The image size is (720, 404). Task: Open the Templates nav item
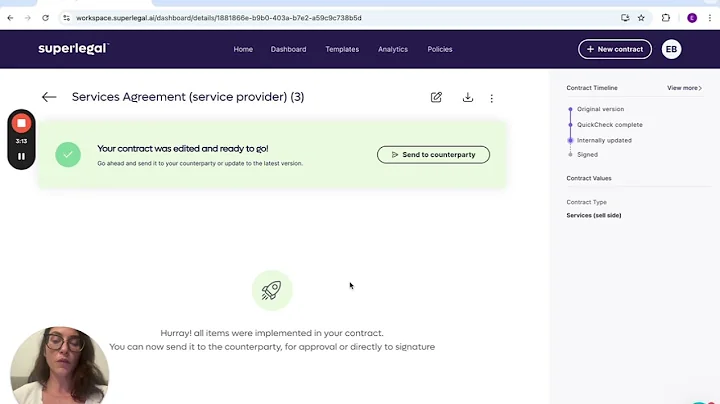(x=342, y=49)
